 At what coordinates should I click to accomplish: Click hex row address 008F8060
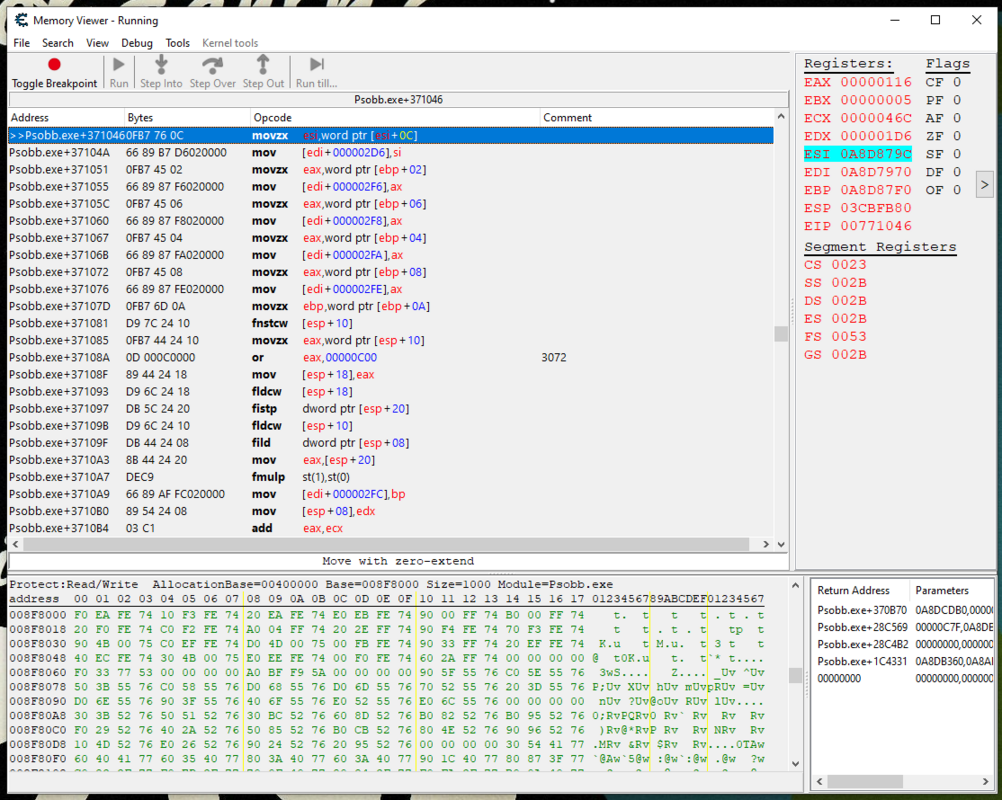tap(38, 672)
